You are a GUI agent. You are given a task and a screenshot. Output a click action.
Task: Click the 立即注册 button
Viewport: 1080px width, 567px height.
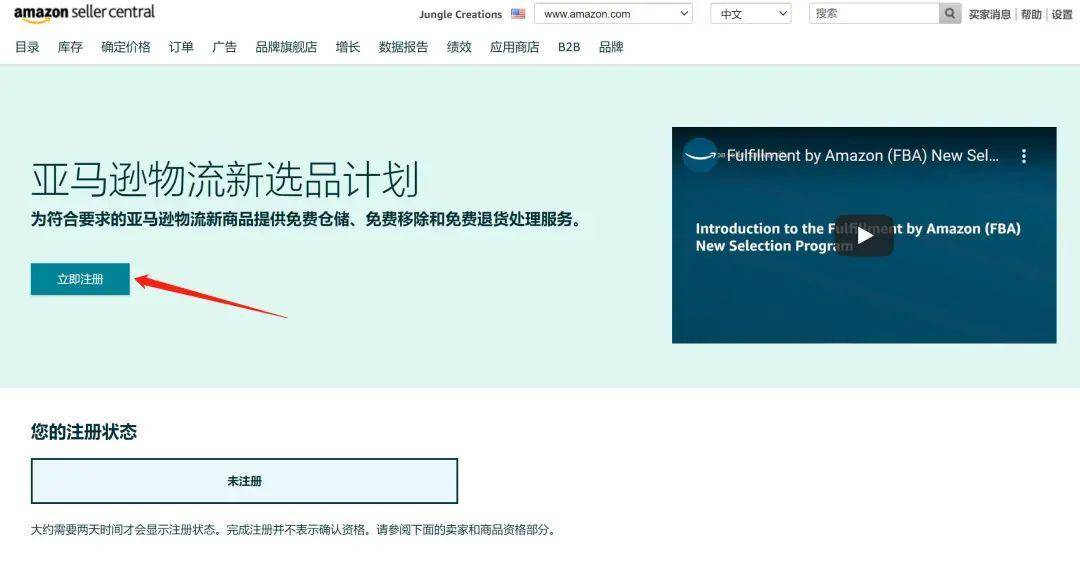[80, 279]
